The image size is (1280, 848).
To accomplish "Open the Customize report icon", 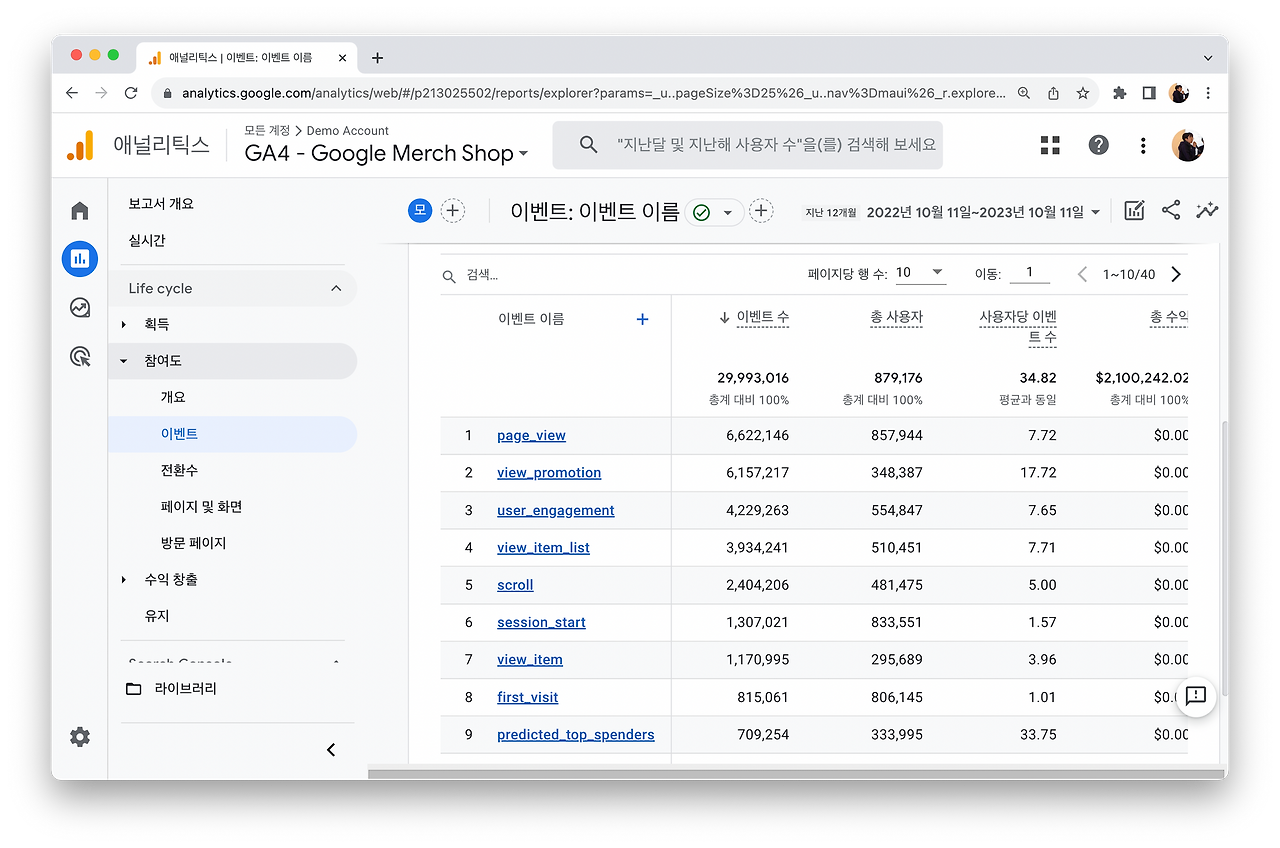I will (x=1134, y=210).
